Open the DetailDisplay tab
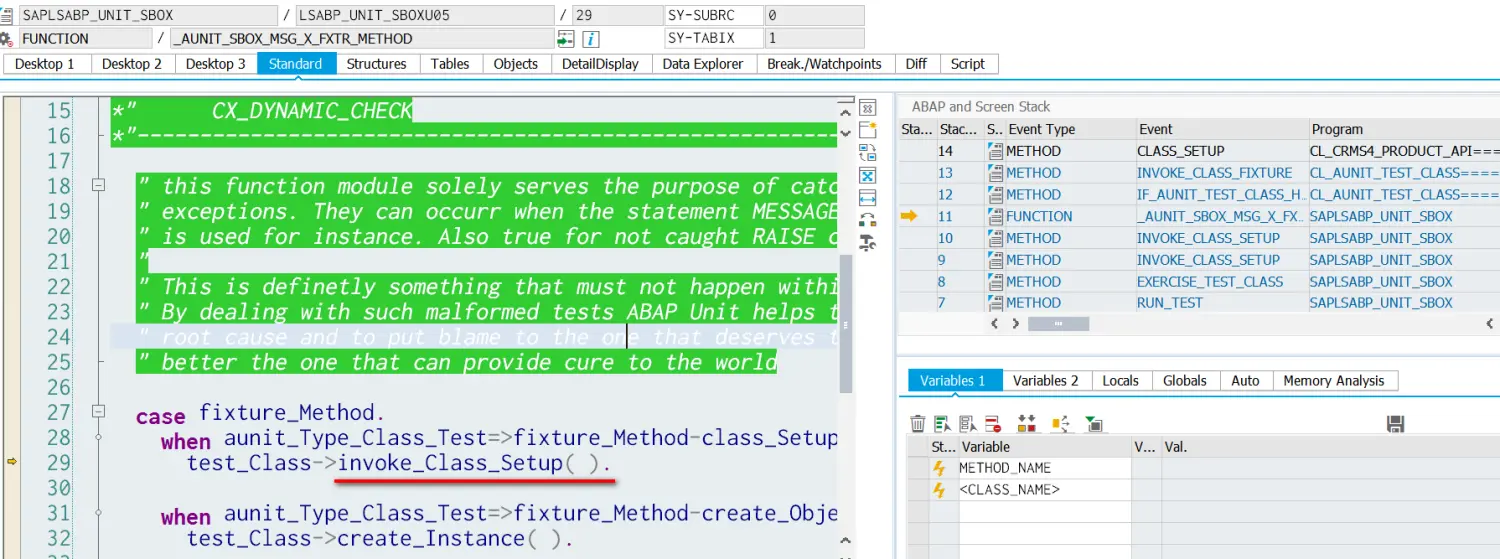Image resolution: width=1500 pixels, height=559 pixels. pyautogui.click(x=600, y=64)
